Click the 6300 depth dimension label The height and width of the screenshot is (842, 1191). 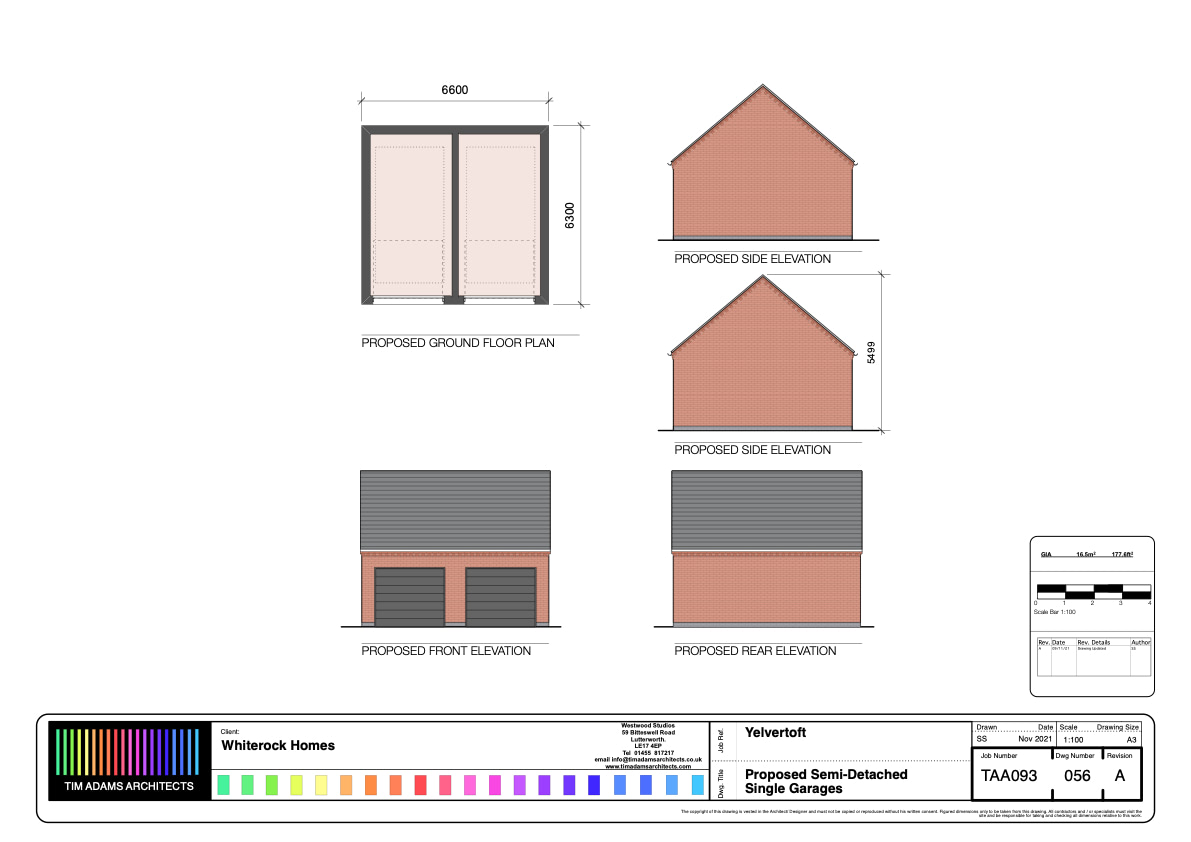pyautogui.click(x=570, y=215)
